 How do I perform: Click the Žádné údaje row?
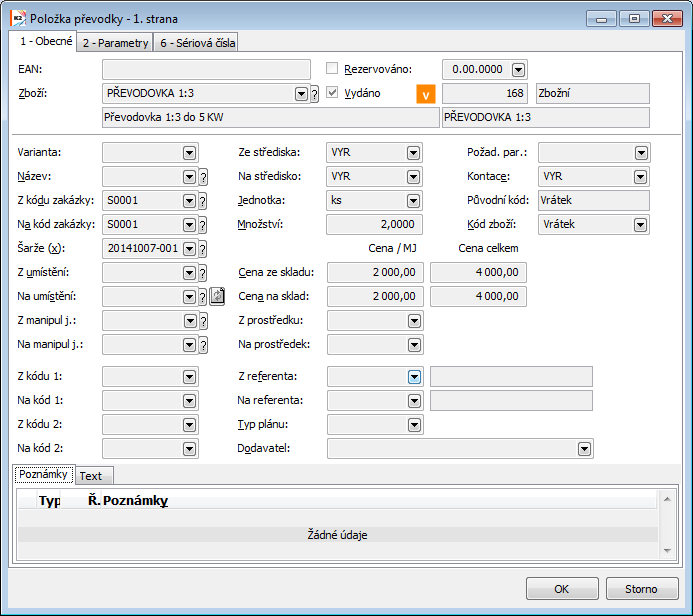pos(338,535)
